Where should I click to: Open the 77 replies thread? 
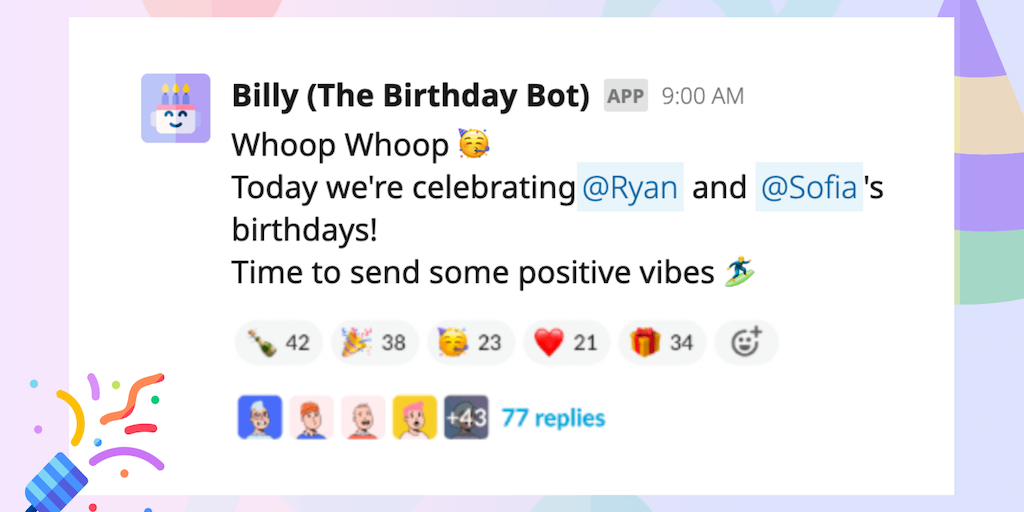(x=553, y=417)
